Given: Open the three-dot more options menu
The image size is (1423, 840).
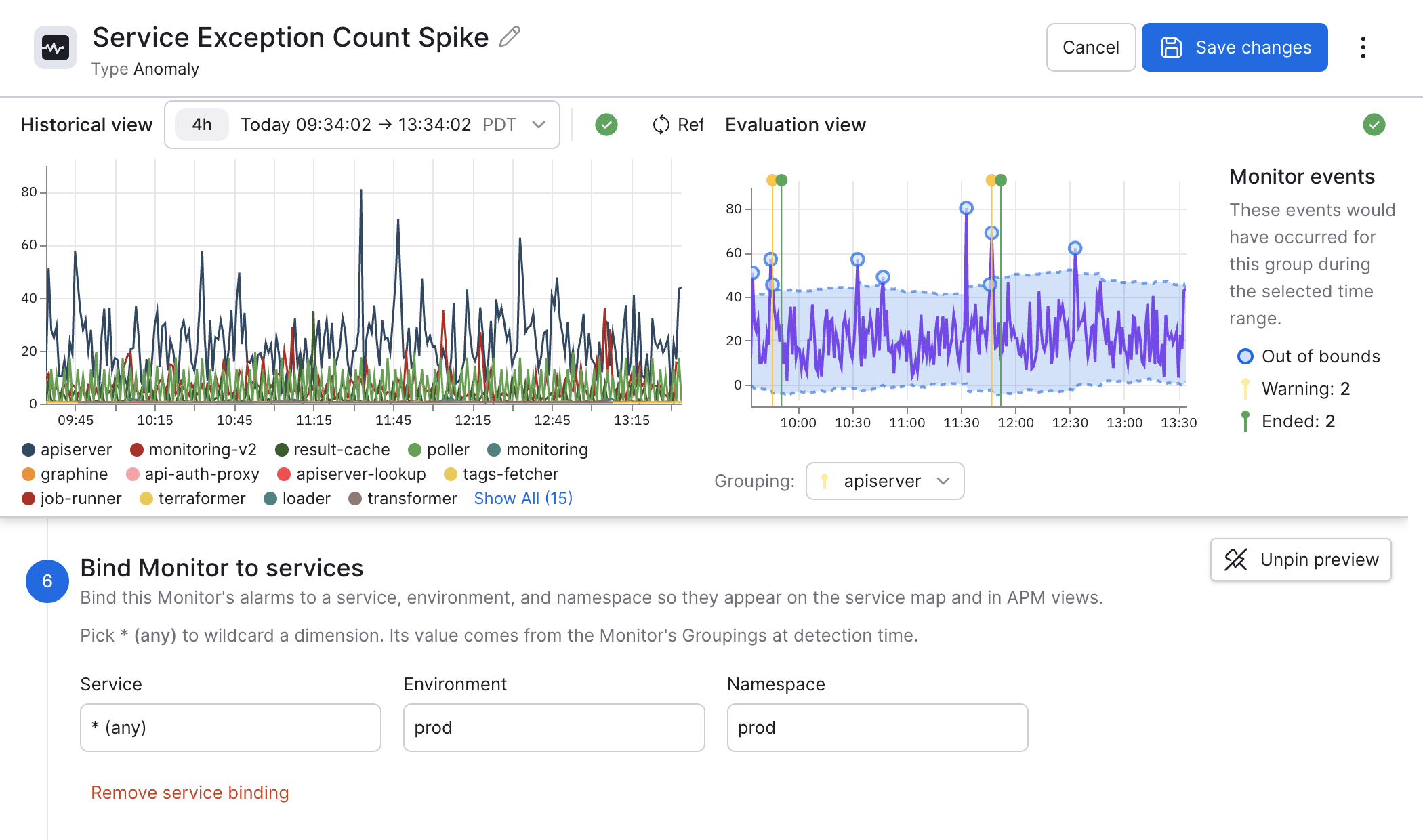Looking at the screenshot, I should click(1363, 47).
